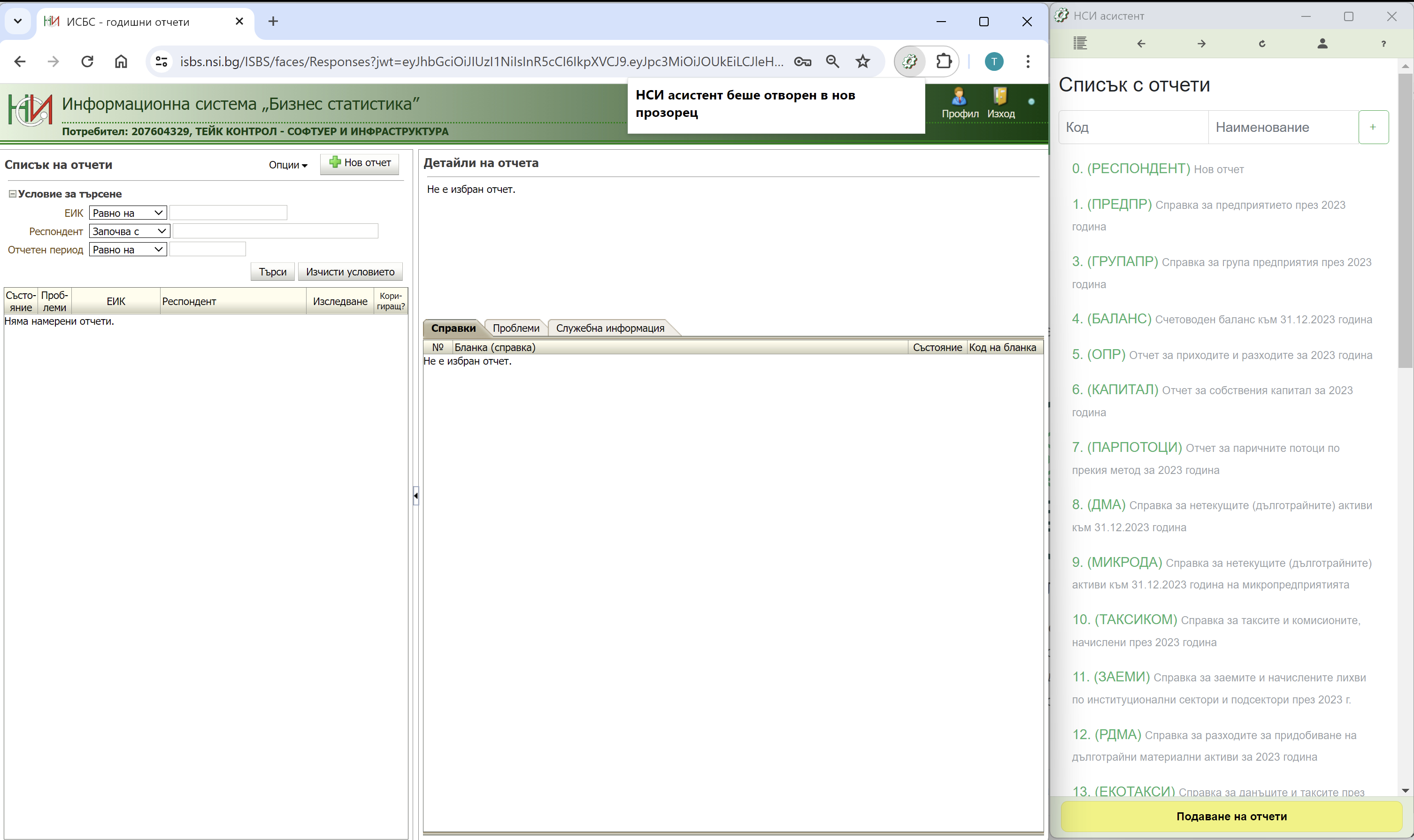Click the Изход exit door icon
Viewport: 1414px width, 840px height.
coord(1000,103)
